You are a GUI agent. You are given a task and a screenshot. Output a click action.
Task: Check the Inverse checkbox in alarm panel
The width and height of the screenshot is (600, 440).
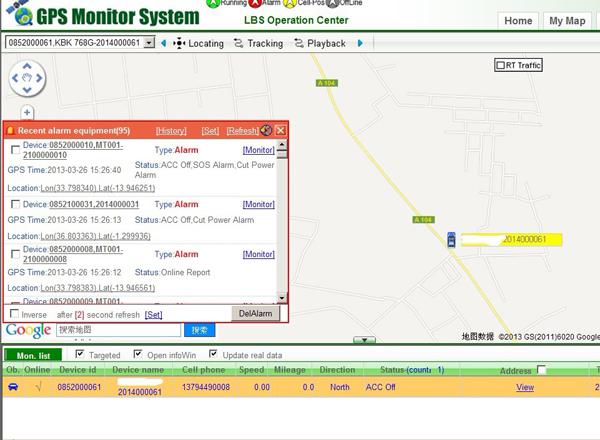(x=13, y=314)
